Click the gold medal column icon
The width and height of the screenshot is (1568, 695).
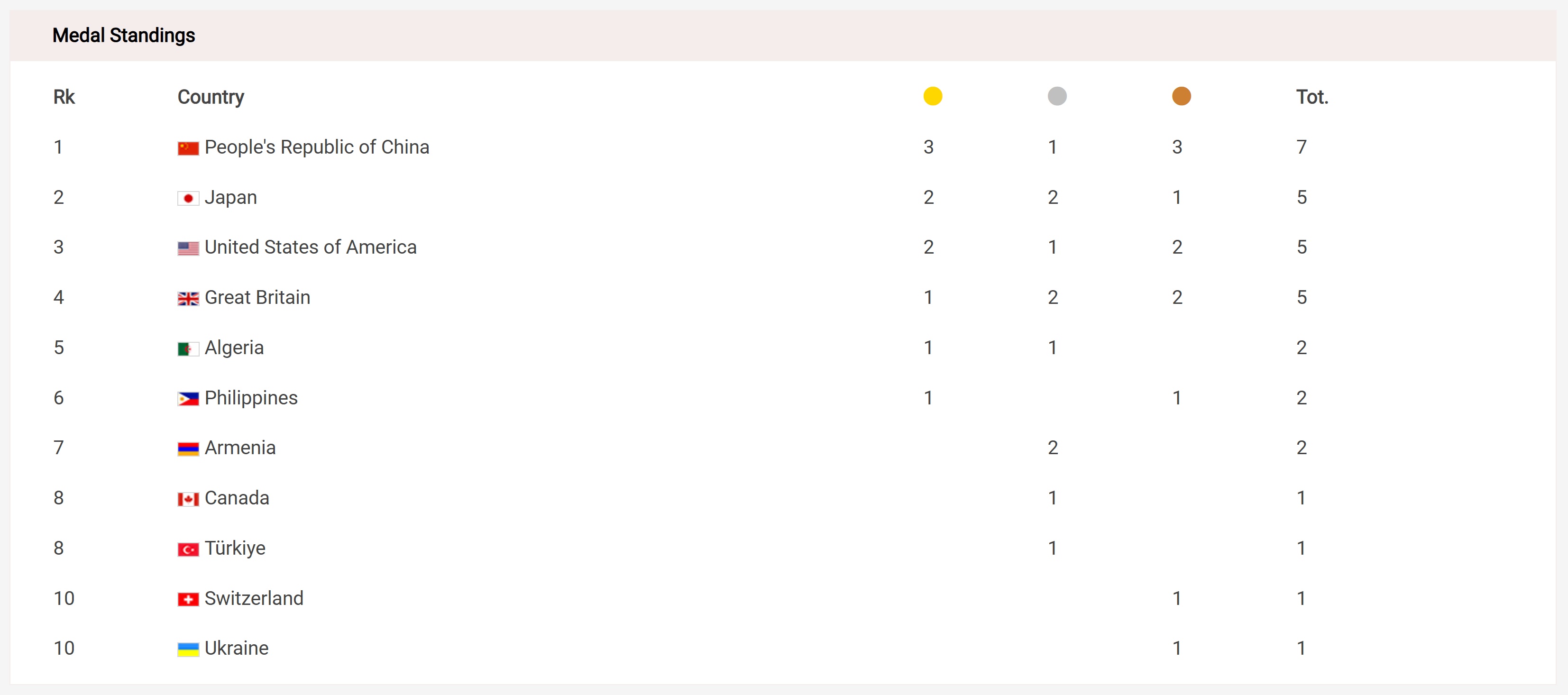coord(933,96)
